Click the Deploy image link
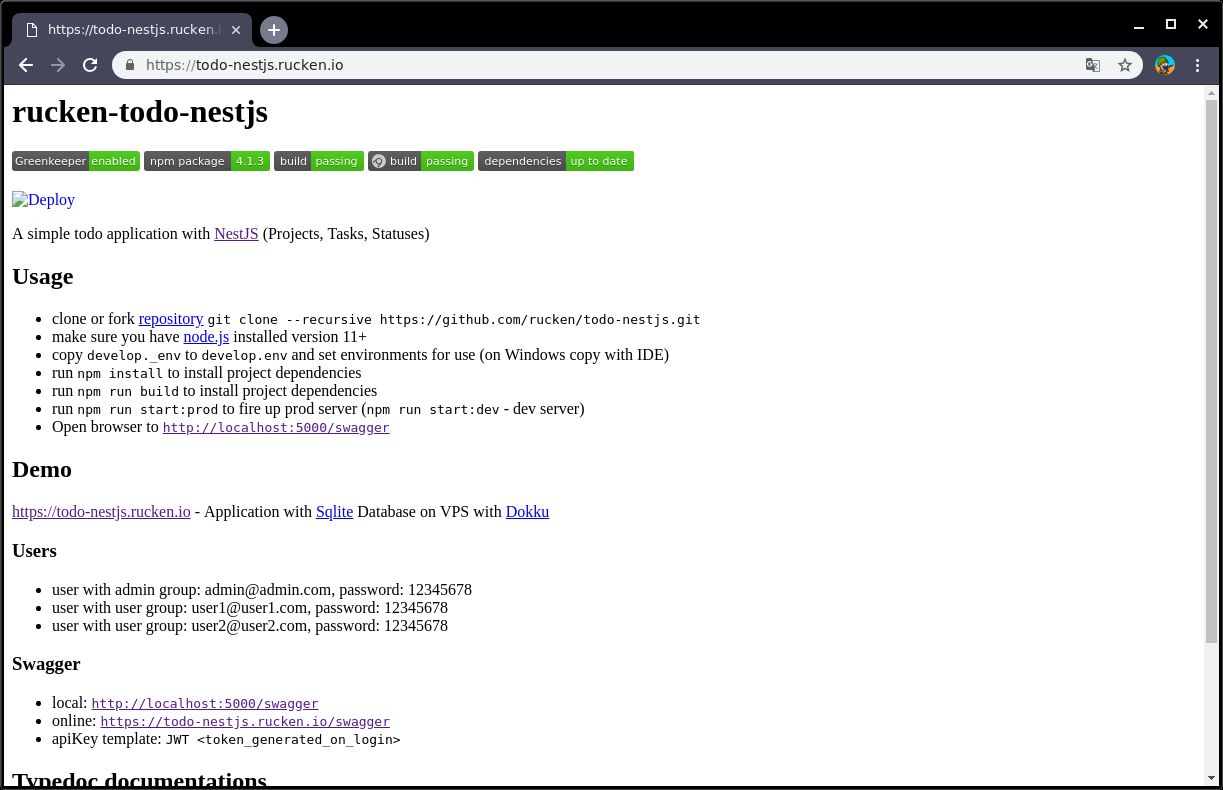 pyautogui.click(x=43, y=199)
